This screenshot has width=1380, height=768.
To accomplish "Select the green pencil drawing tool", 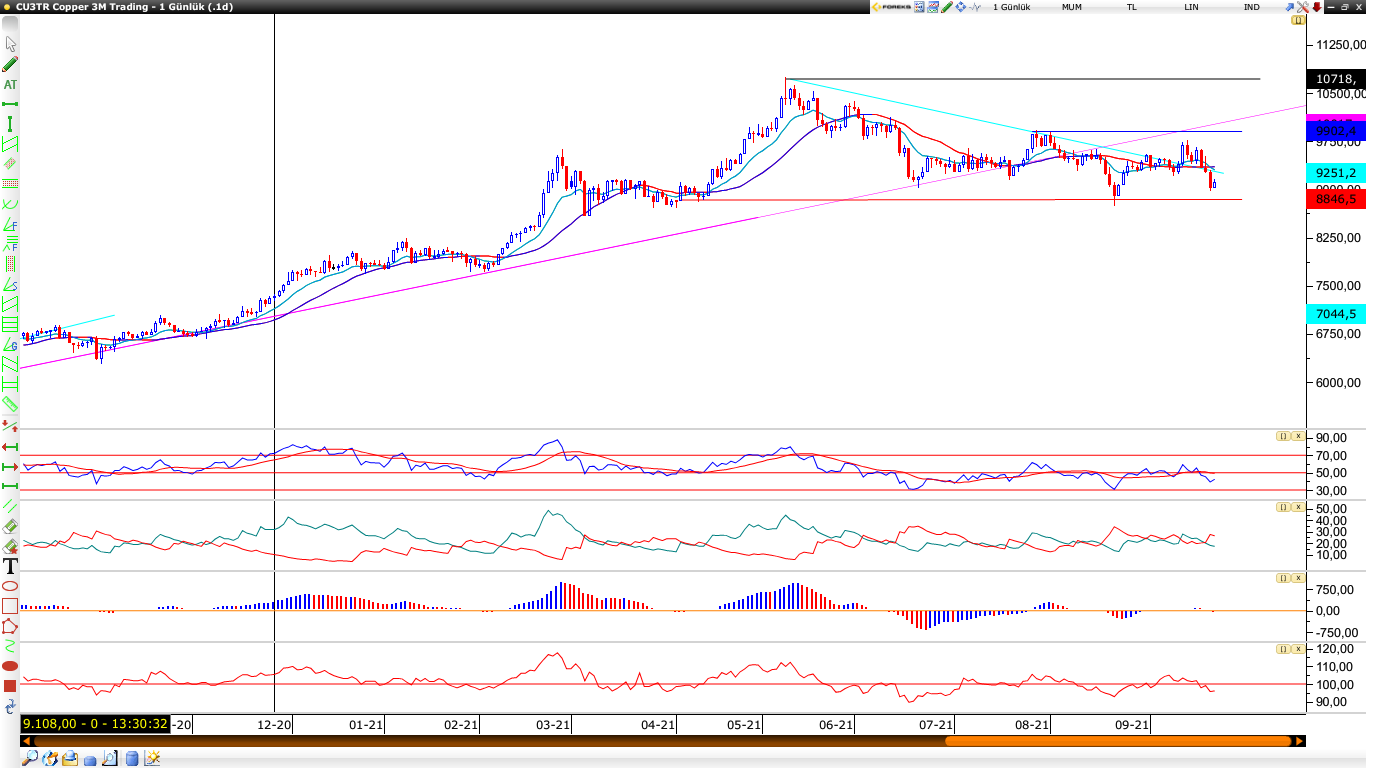I will (x=10, y=64).
